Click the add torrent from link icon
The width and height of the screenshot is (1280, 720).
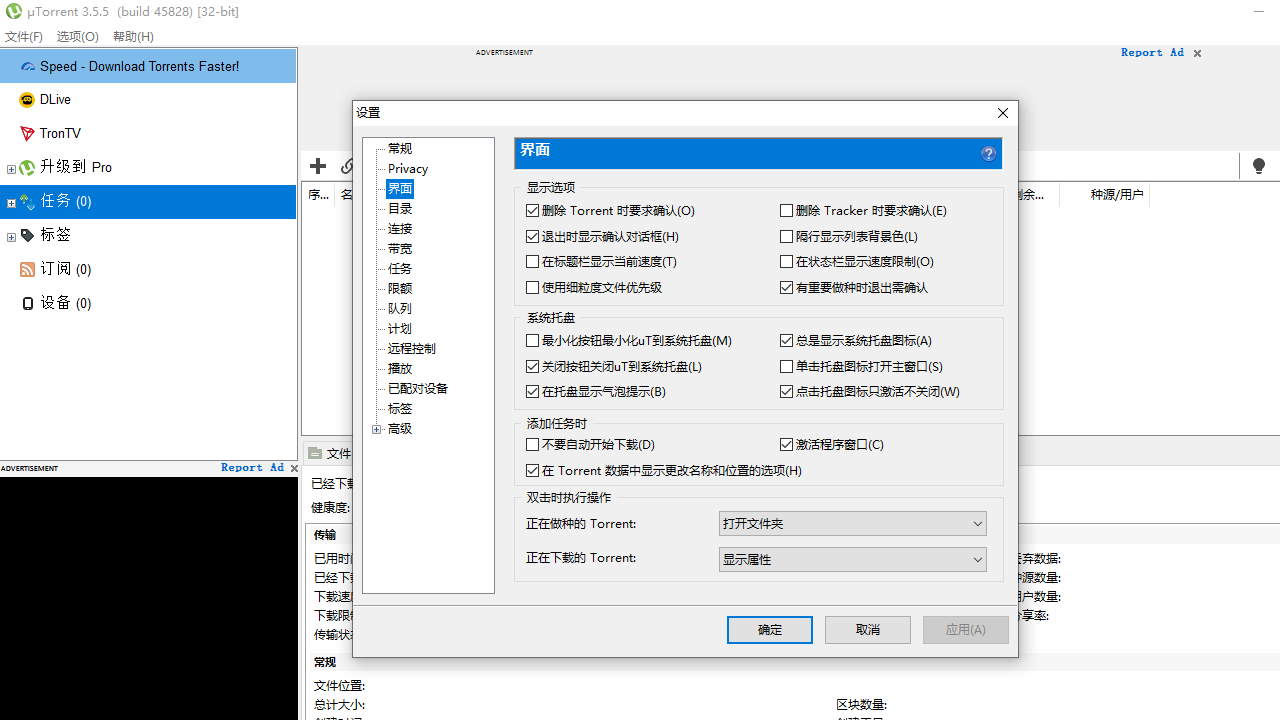[348, 166]
